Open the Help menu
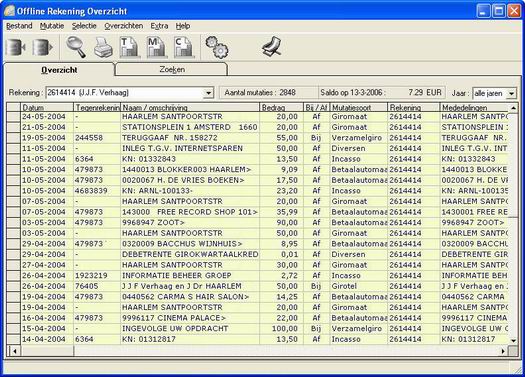The width and height of the screenshot is (525, 377). coord(183,26)
